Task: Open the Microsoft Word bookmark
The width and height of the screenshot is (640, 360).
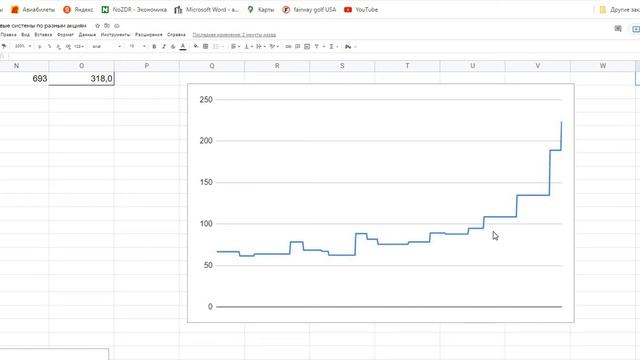Action: [x=207, y=9]
